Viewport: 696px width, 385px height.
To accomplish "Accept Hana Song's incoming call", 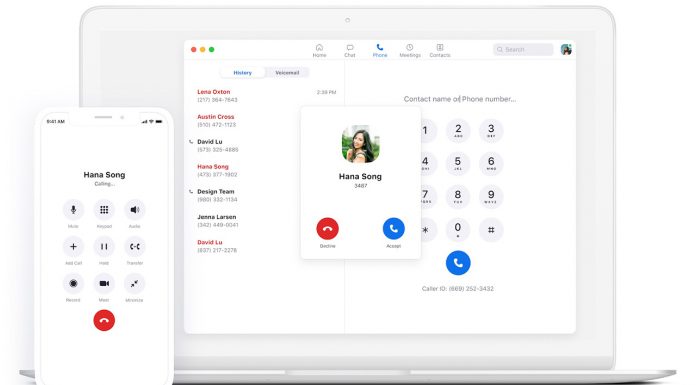I will click(393, 229).
